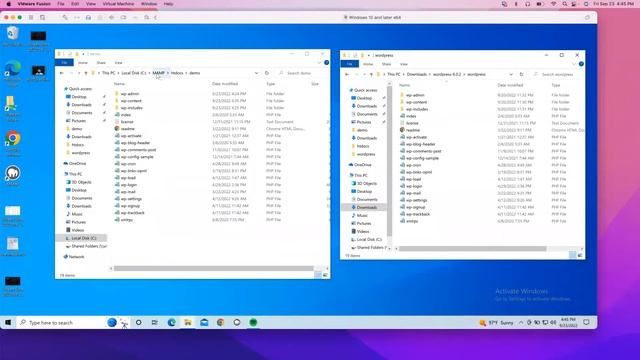
Task: Go up one folder level in the wordpress window
Action: (x=371, y=74)
